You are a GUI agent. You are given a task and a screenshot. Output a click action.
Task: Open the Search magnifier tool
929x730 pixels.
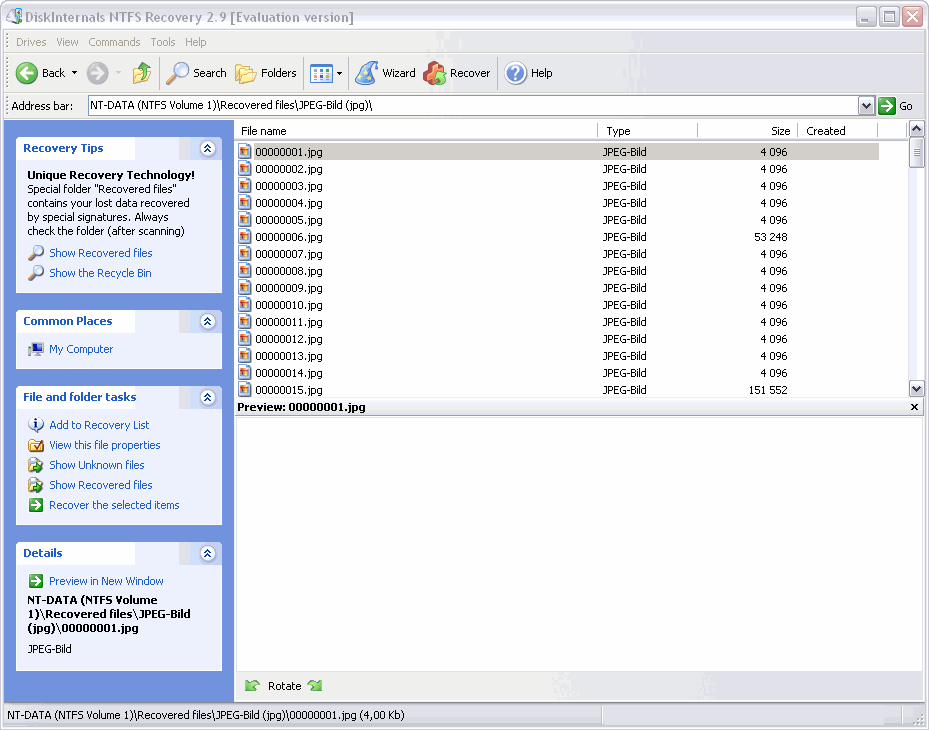pyautogui.click(x=196, y=73)
